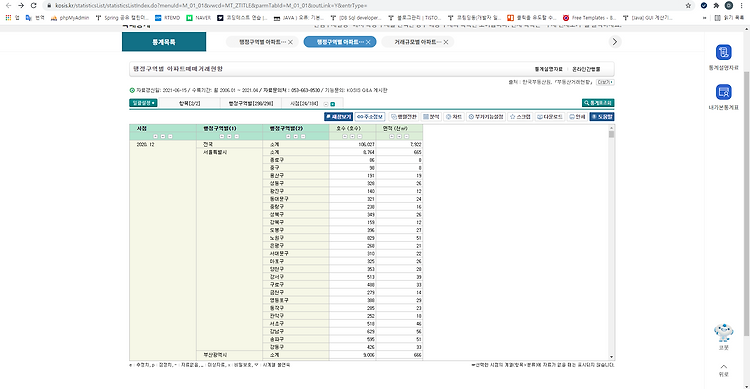Screen dimensions: 750x389
Task: Close the 거래규모별 아파트 tab
Action: (x=446, y=42)
